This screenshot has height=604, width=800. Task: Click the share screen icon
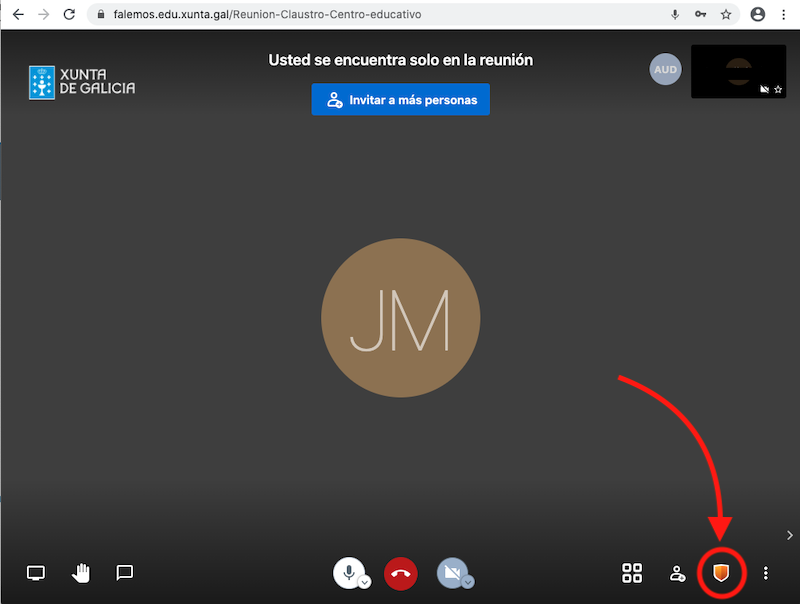[36, 573]
